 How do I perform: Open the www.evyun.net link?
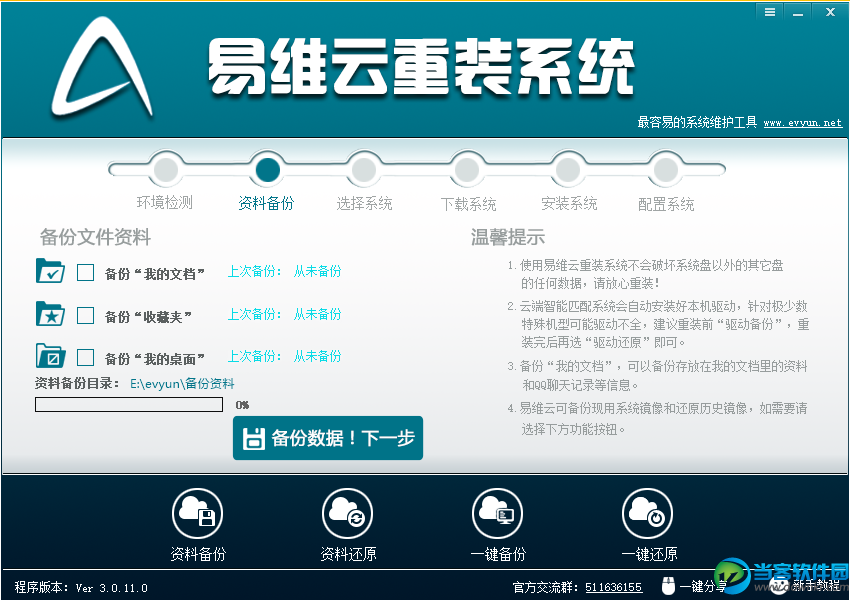(x=803, y=123)
